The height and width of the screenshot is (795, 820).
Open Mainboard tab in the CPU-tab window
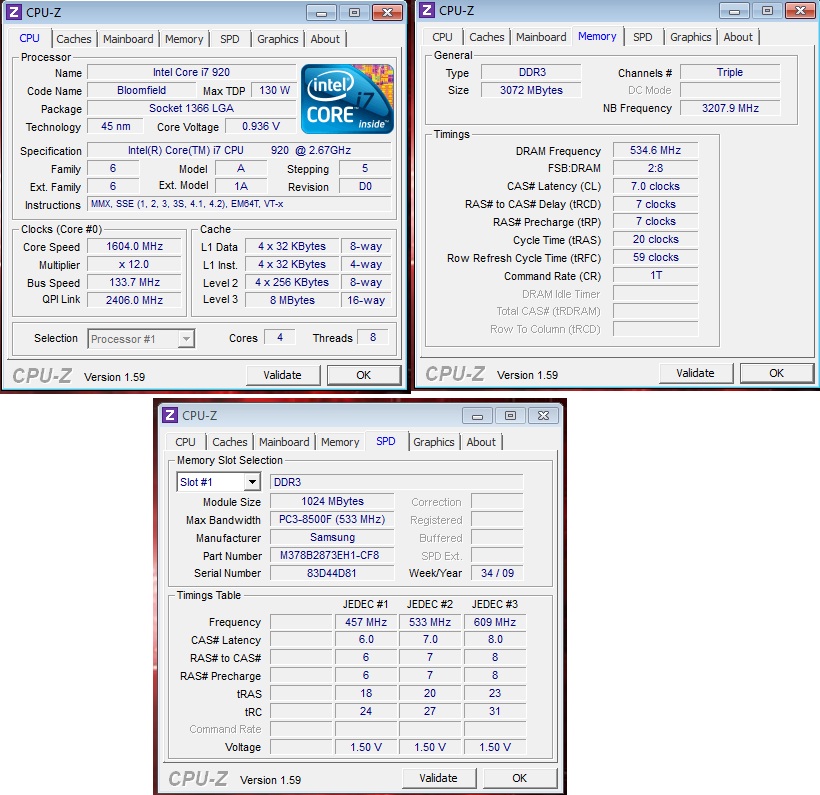tap(128, 39)
